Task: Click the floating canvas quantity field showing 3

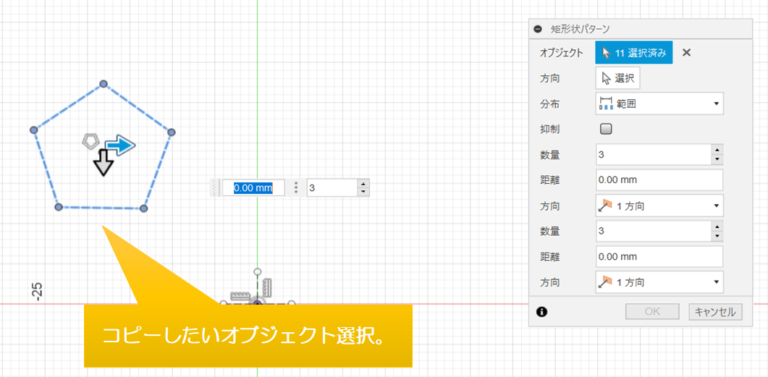Action: click(x=333, y=188)
